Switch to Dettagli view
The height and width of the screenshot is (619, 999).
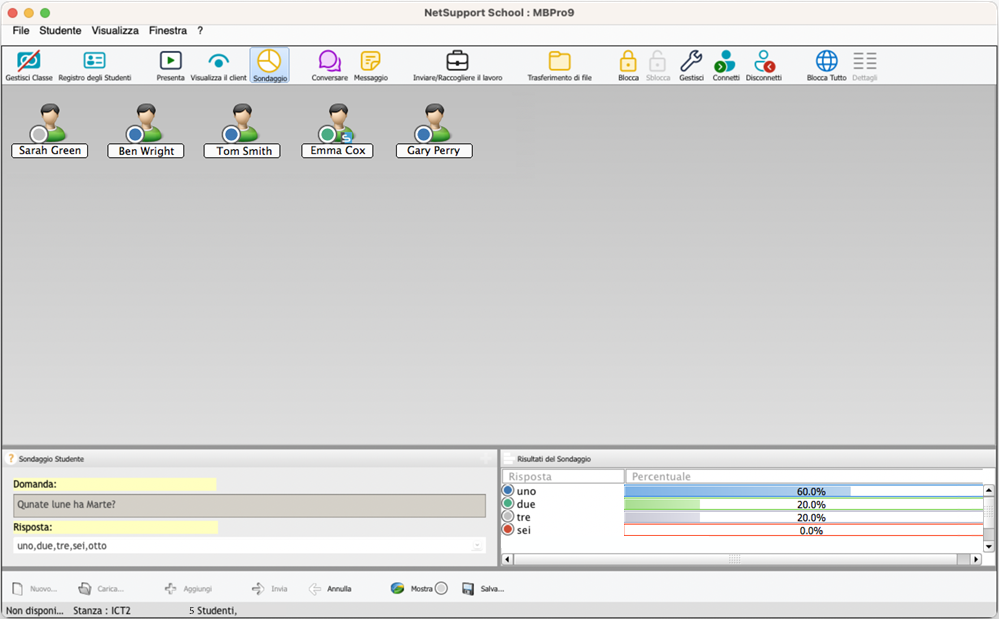point(865,66)
